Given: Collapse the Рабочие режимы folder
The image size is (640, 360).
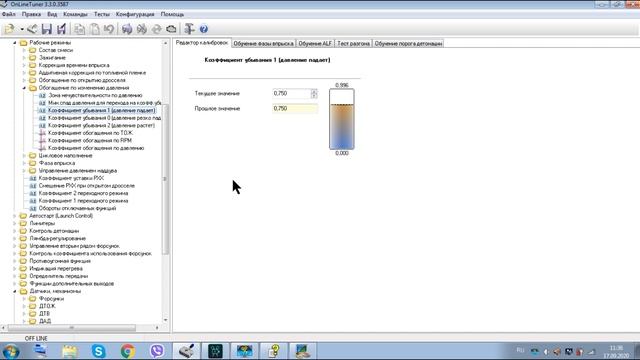Looking at the screenshot, I should point(15,42).
